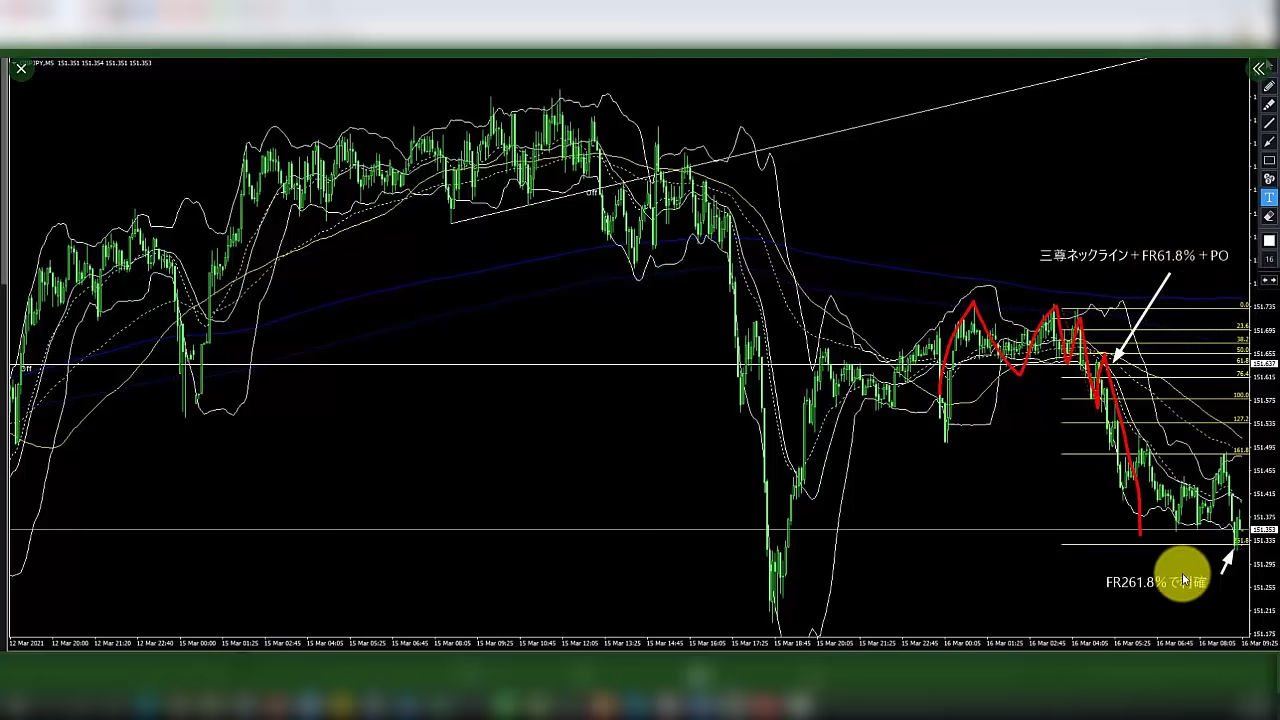Select the highlighter marker tool

(x=1269, y=105)
